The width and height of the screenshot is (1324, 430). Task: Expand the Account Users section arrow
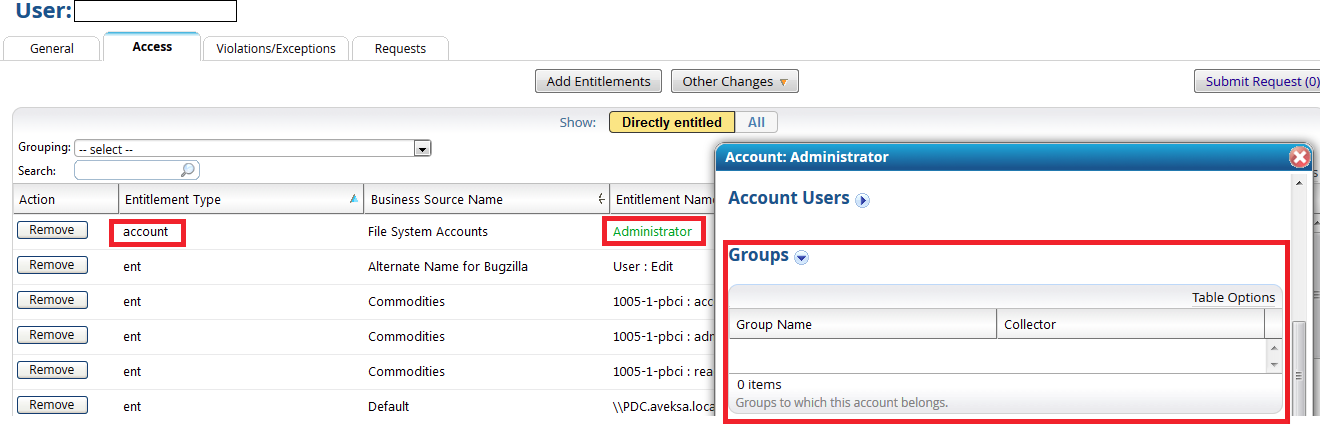click(862, 200)
